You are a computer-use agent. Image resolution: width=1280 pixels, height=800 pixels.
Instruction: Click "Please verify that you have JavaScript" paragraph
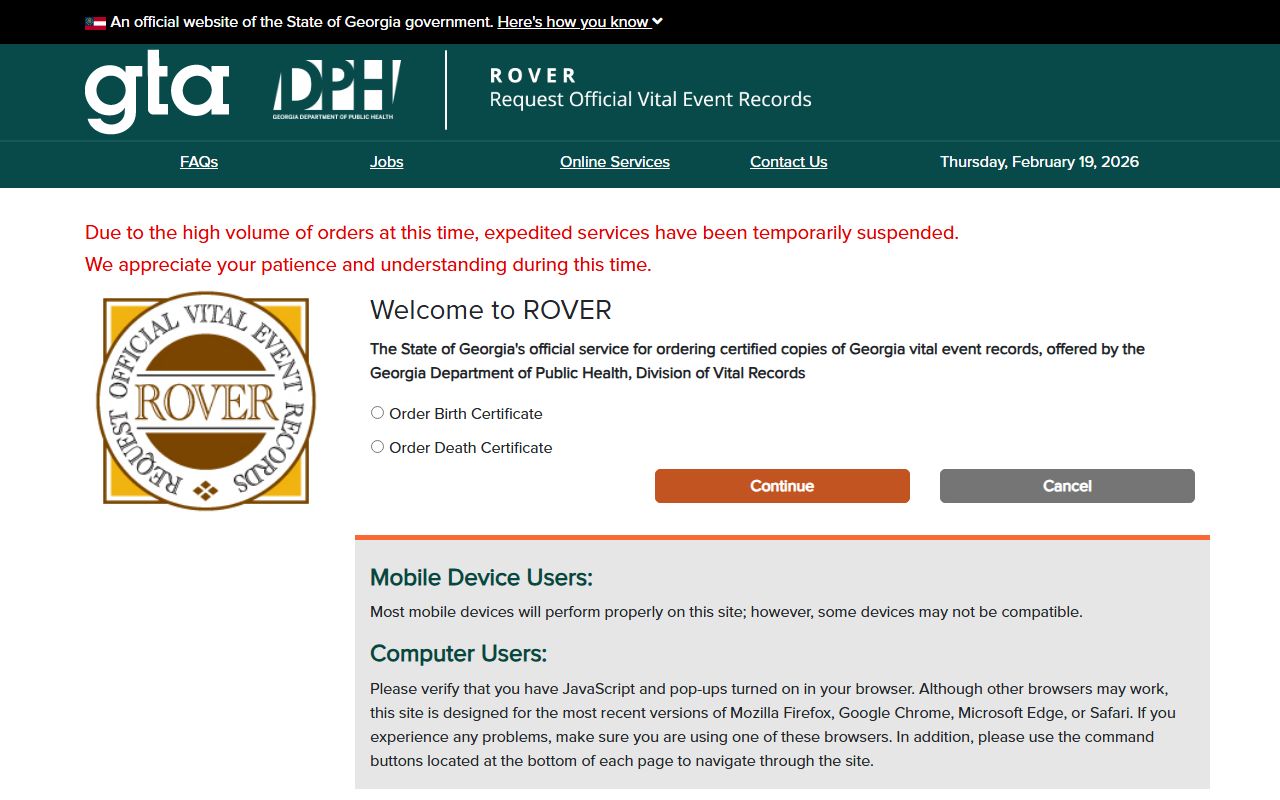pos(773,725)
